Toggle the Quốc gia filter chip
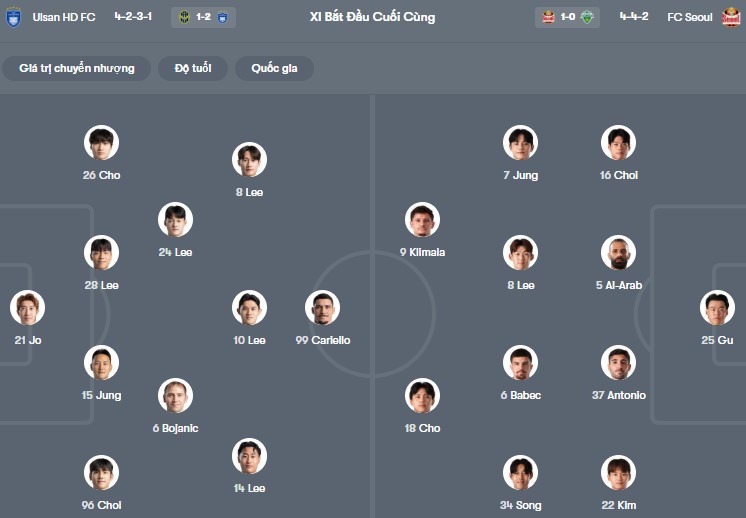746x518 pixels. (274, 68)
